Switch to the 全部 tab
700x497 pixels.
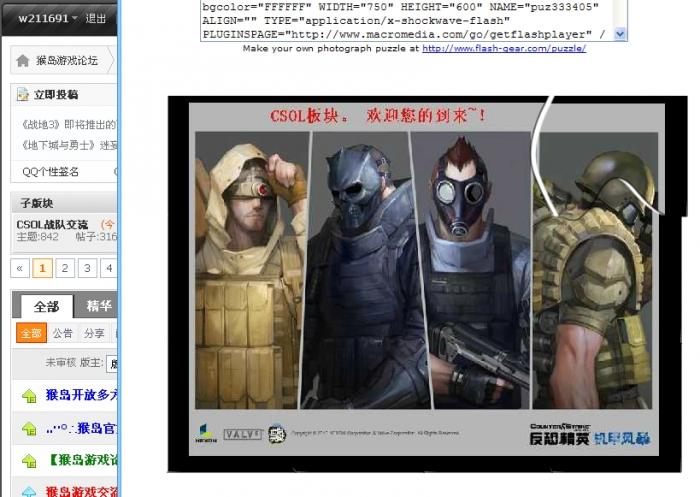click(46, 306)
